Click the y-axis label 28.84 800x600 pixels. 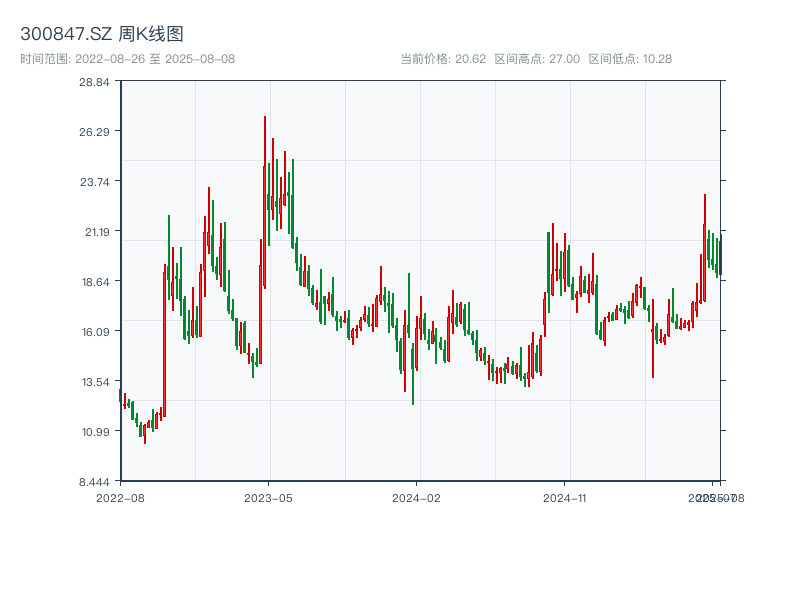point(94,82)
